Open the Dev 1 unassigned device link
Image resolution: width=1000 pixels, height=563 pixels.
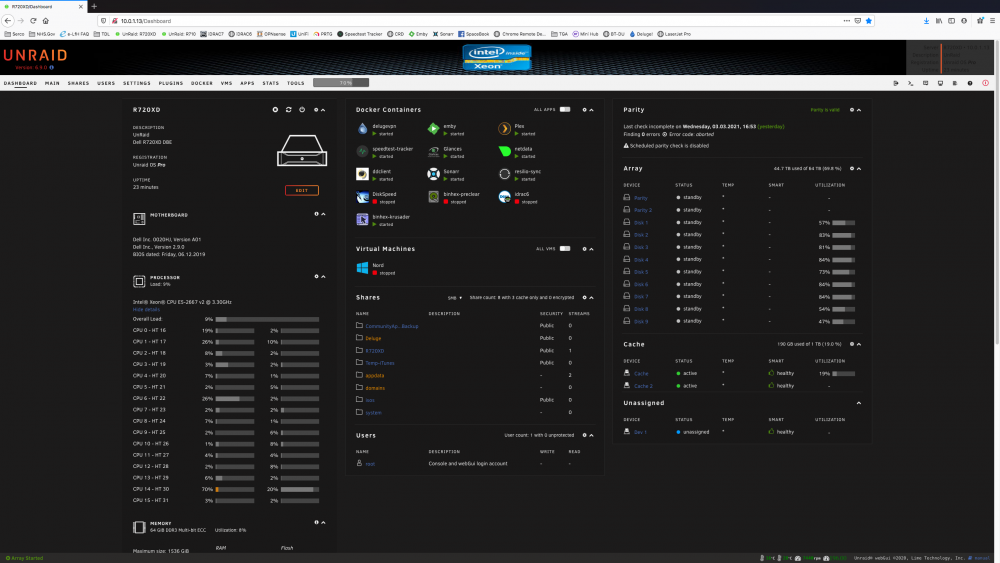pos(640,432)
